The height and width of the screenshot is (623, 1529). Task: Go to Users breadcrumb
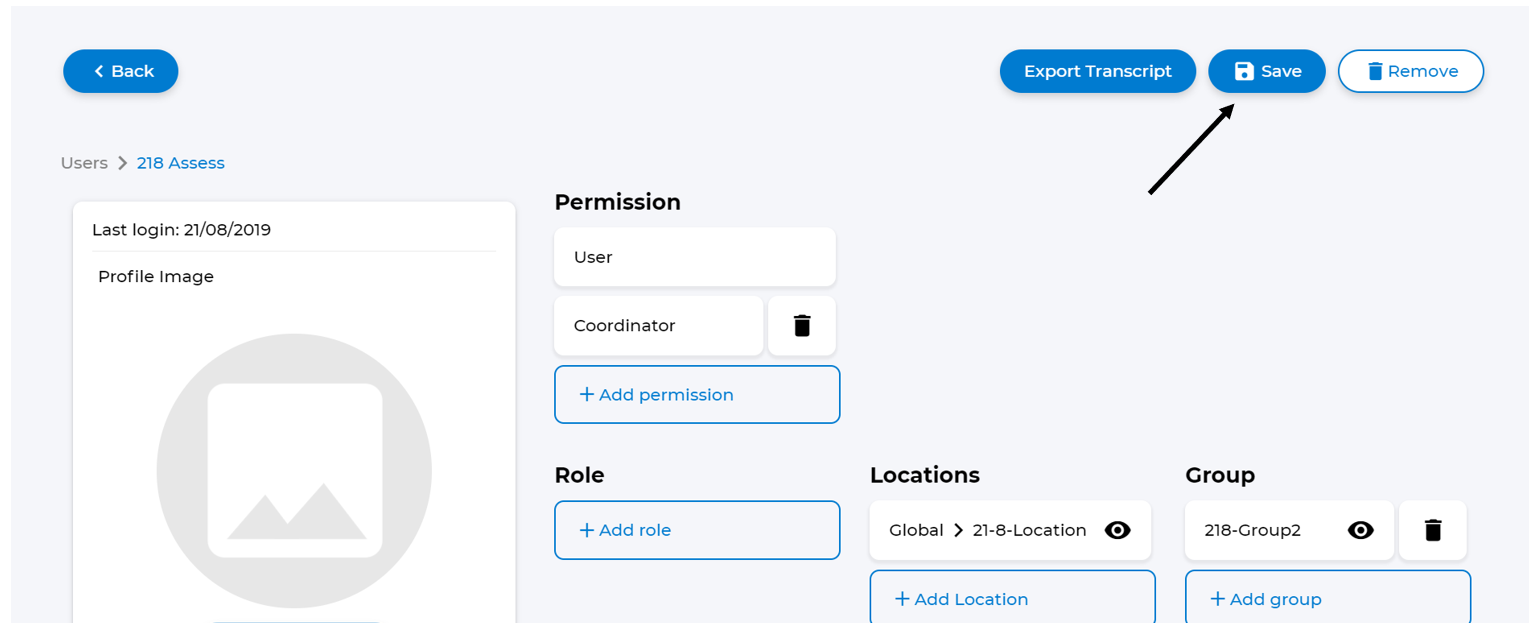[x=84, y=163]
